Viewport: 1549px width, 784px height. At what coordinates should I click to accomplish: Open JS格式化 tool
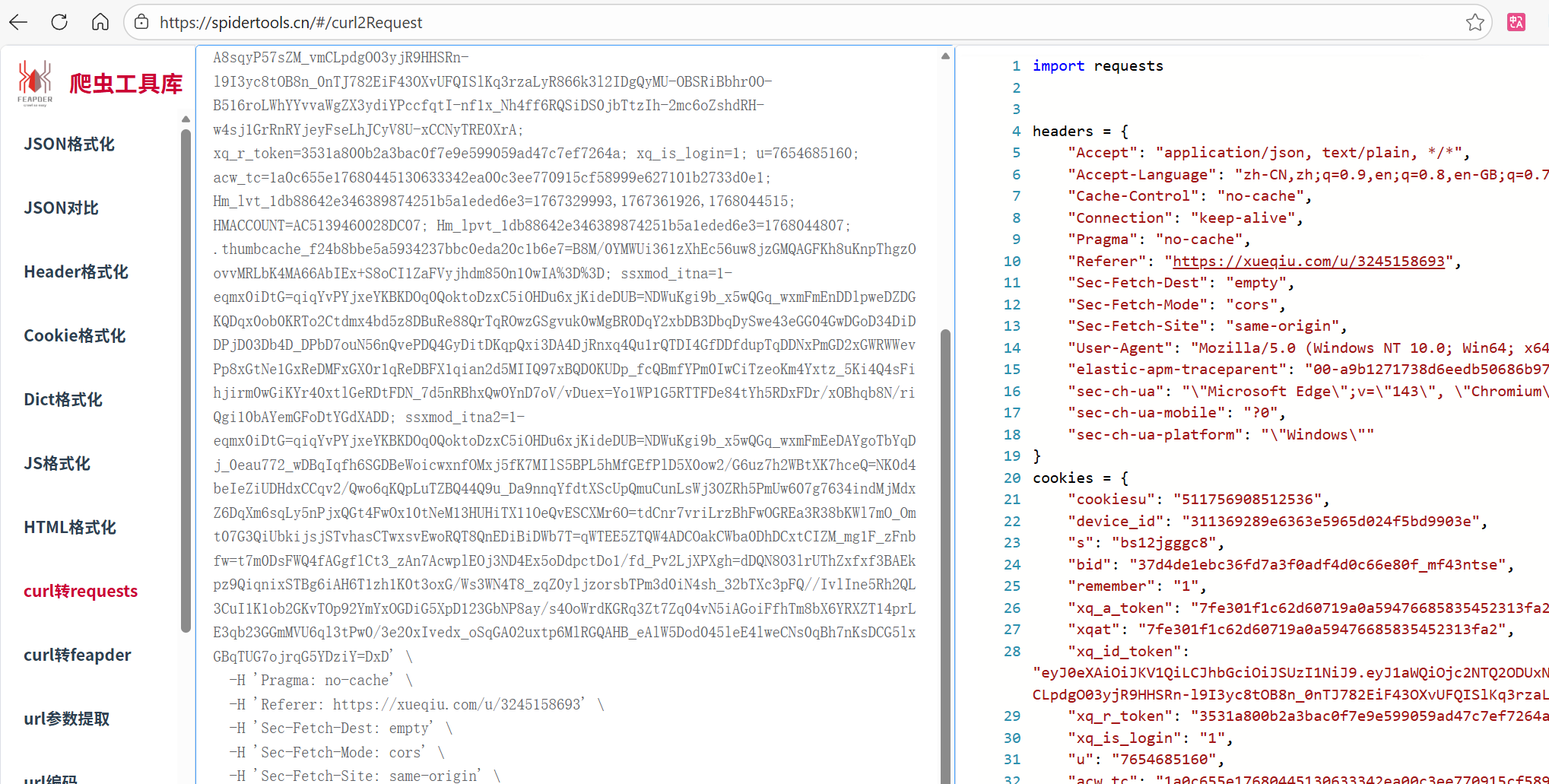(57, 463)
